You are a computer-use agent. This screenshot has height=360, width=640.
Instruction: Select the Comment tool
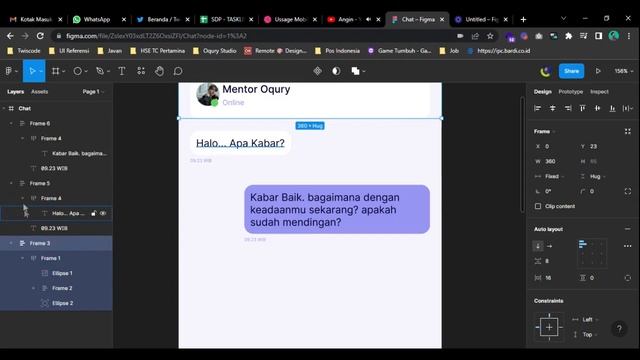[178, 71]
